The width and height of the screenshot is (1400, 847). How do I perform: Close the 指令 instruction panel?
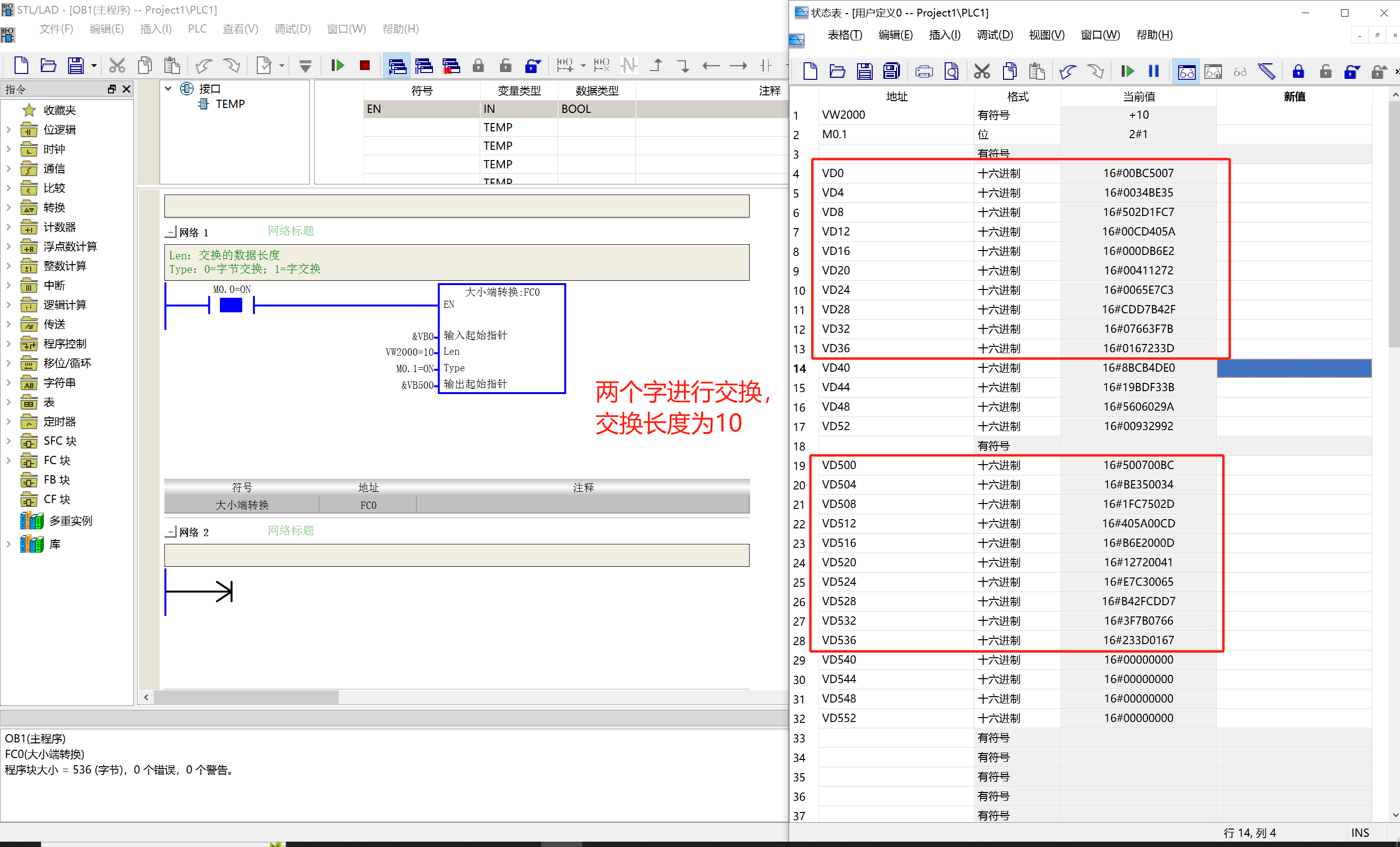pos(126,89)
